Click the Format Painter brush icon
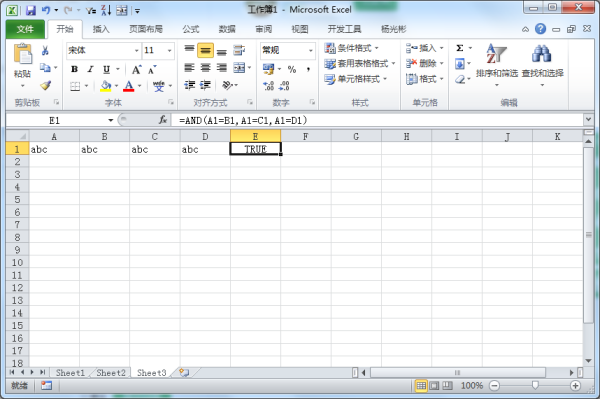 (46, 85)
